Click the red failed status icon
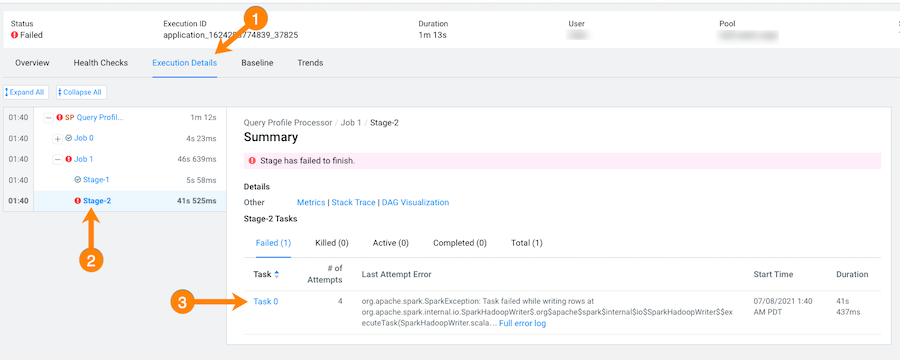The width and height of the screenshot is (900, 360). pos(14,35)
